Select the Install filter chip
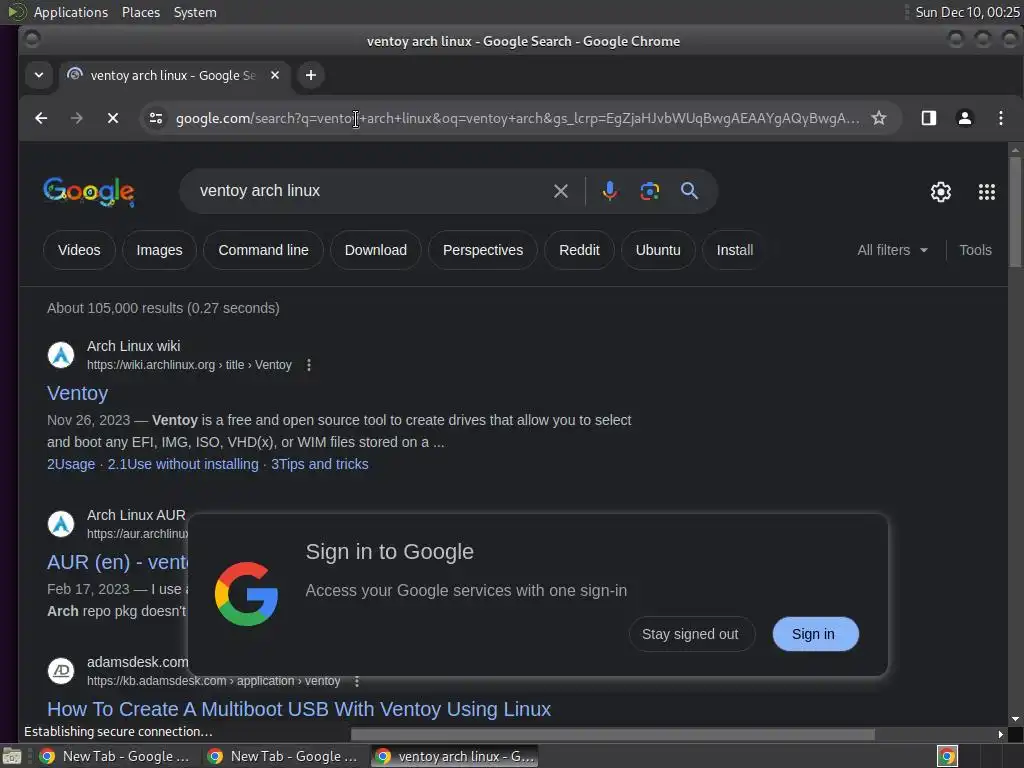 click(x=735, y=250)
